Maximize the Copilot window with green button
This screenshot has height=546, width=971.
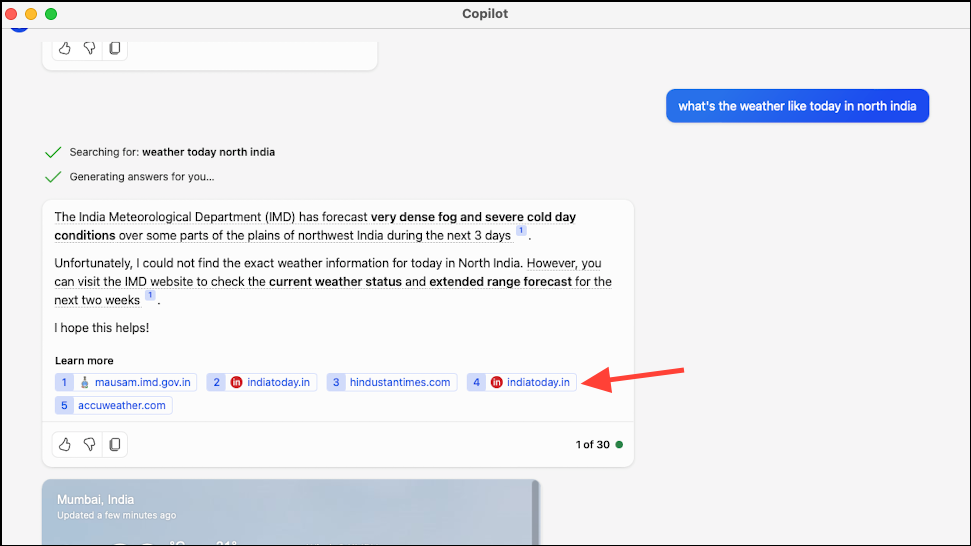click(51, 14)
